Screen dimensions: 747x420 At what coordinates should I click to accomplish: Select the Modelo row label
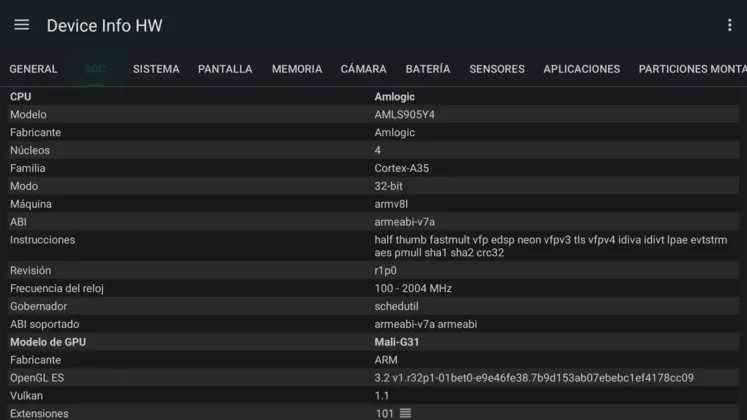point(28,114)
